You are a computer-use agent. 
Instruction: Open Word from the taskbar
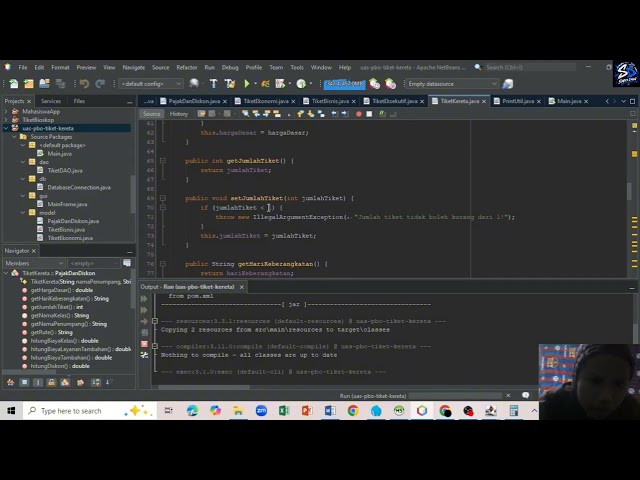click(x=330, y=411)
